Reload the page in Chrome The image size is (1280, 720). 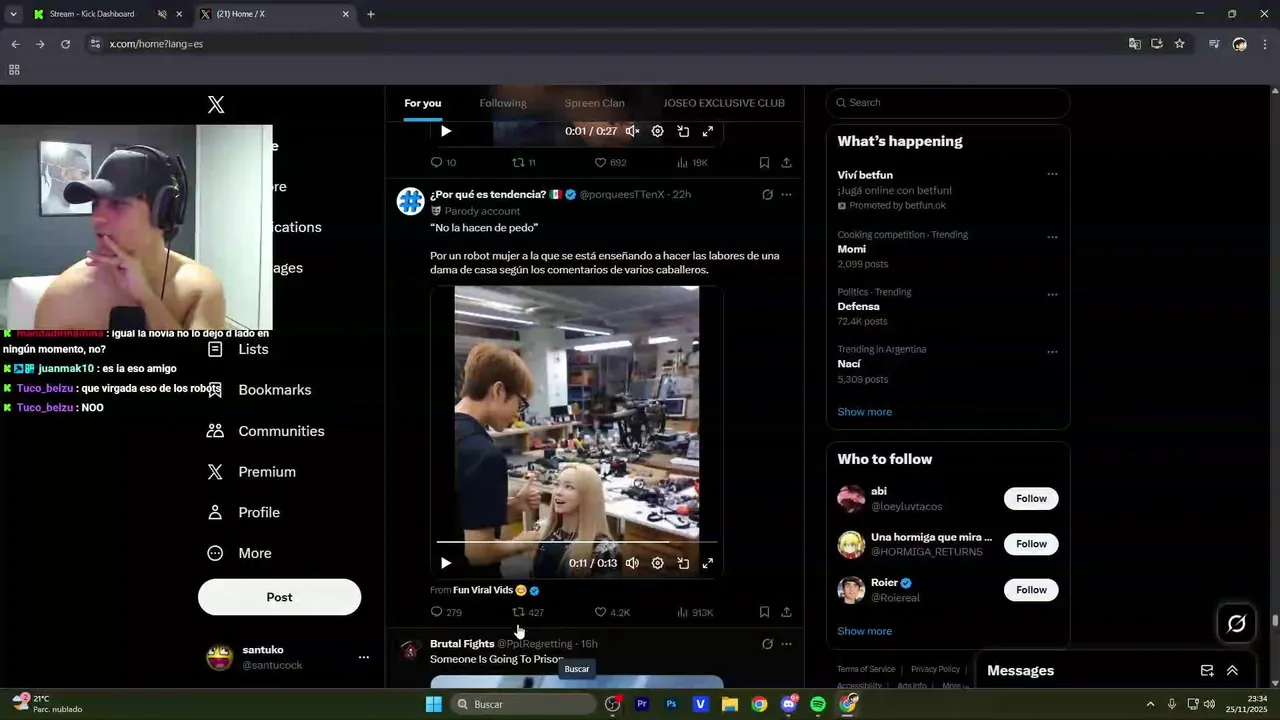tap(65, 44)
